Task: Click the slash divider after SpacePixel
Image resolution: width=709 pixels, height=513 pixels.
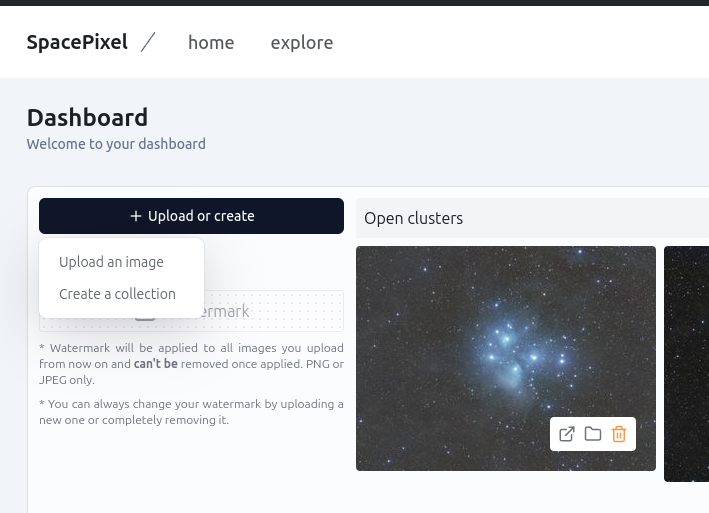Action: coord(148,42)
